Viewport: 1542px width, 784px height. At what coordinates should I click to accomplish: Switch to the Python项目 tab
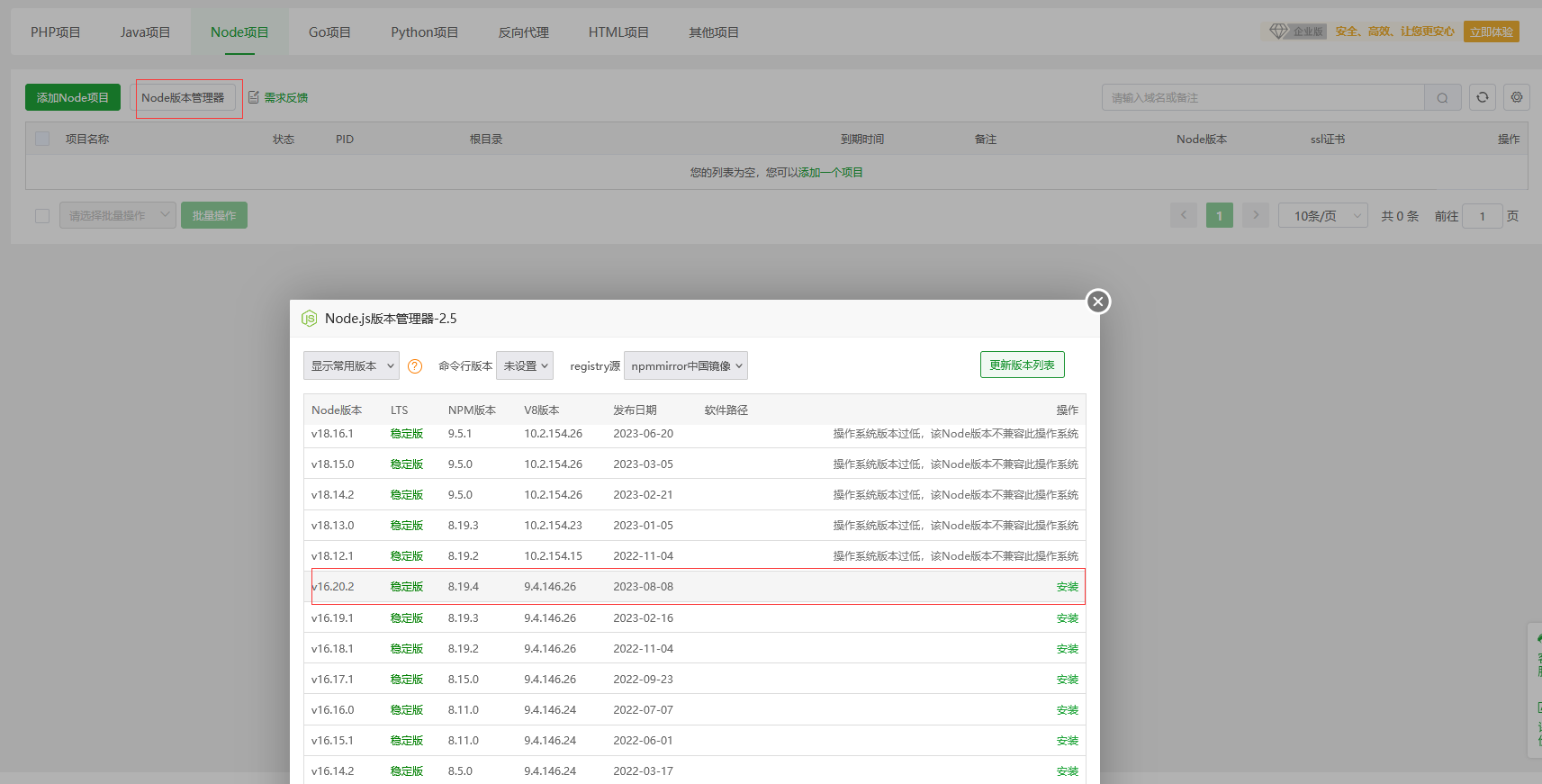(x=424, y=32)
